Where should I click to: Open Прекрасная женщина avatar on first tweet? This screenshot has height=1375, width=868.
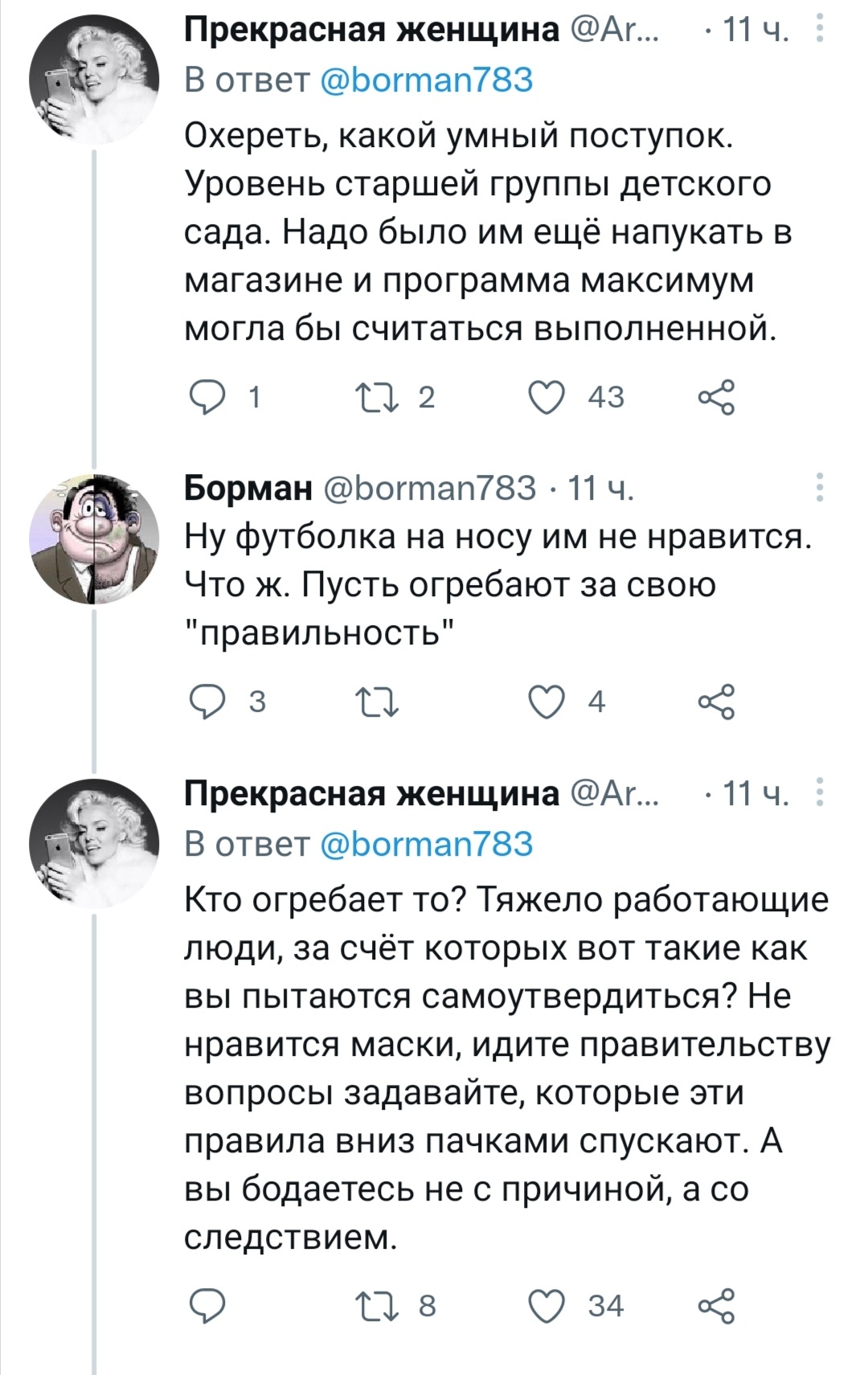click(x=94, y=82)
